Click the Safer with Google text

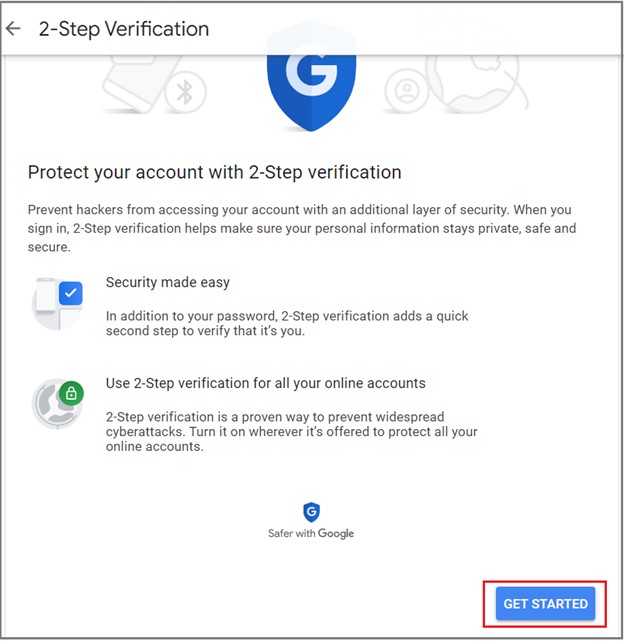tap(311, 533)
